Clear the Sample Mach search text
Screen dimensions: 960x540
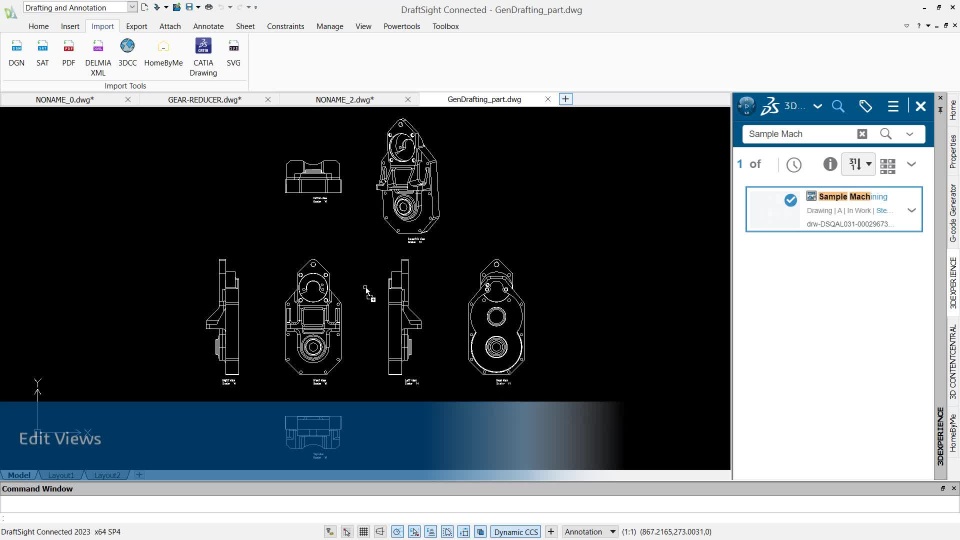(x=862, y=133)
